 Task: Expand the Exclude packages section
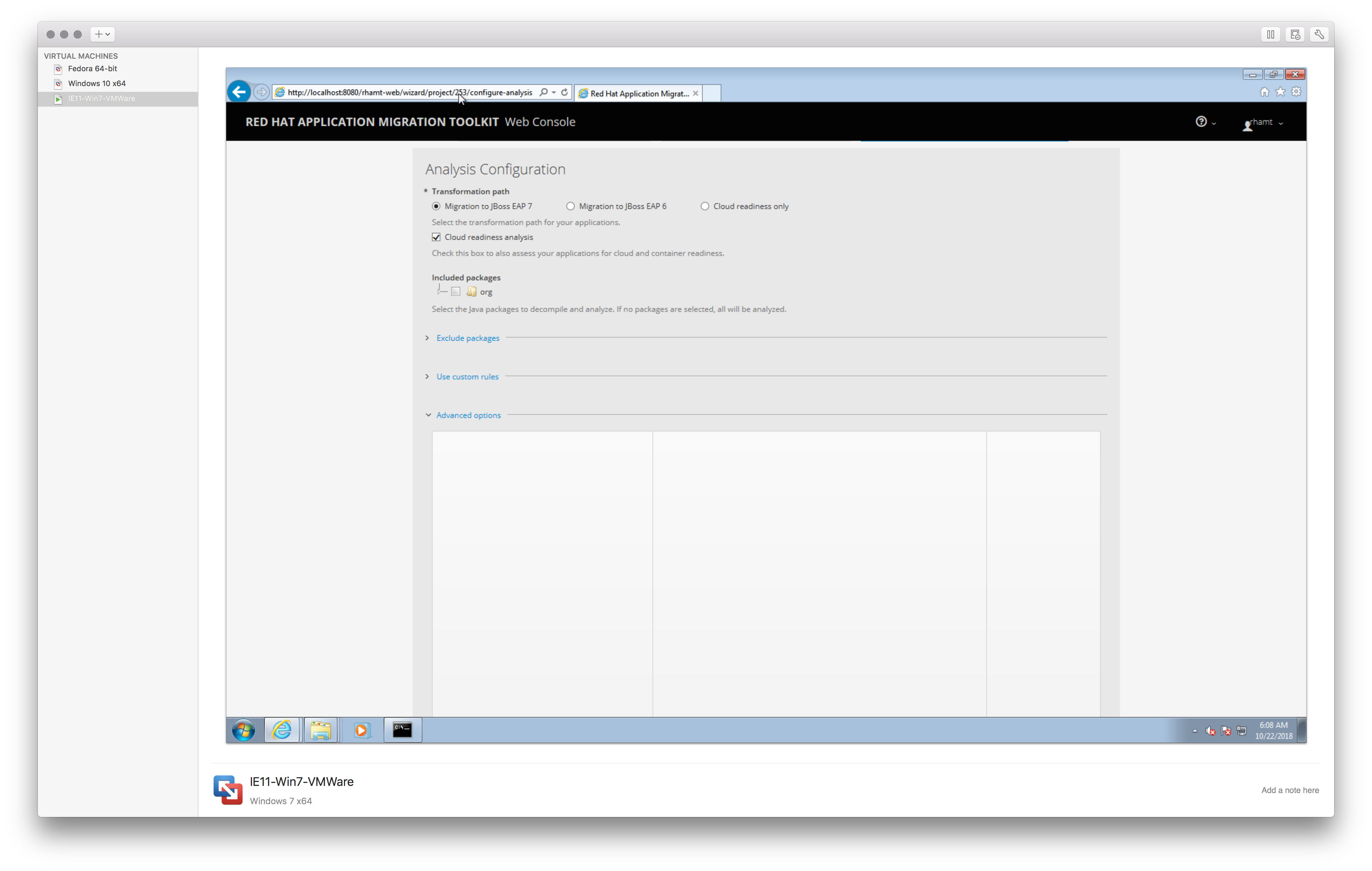pyautogui.click(x=467, y=338)
